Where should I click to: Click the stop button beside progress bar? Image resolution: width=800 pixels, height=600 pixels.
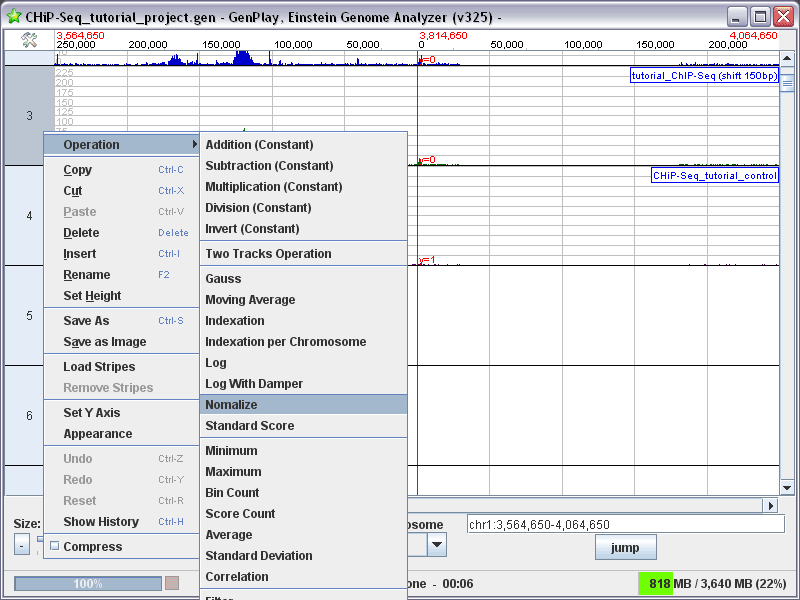(x=172, y=583)
